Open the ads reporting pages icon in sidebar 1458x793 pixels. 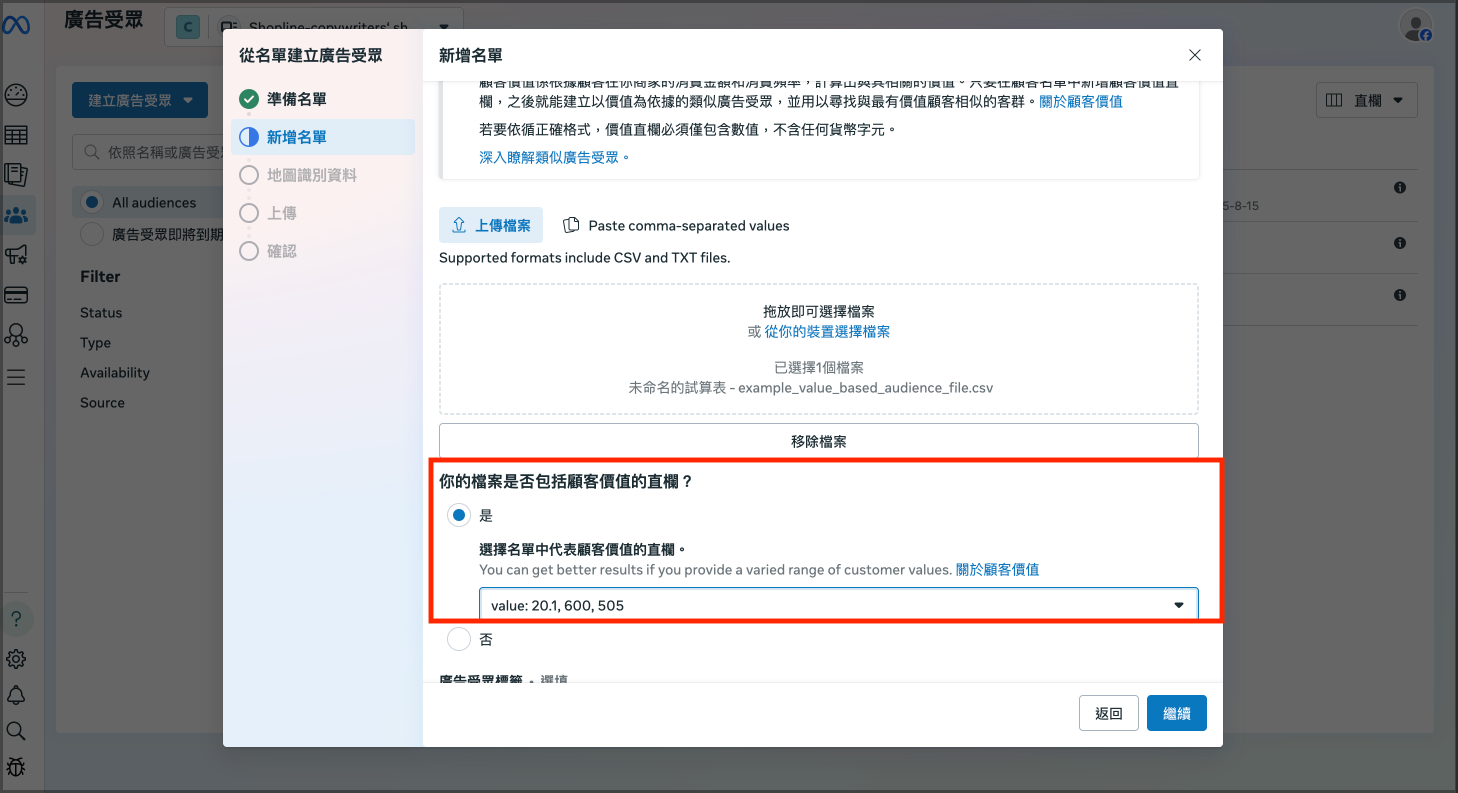coord(16,175)
